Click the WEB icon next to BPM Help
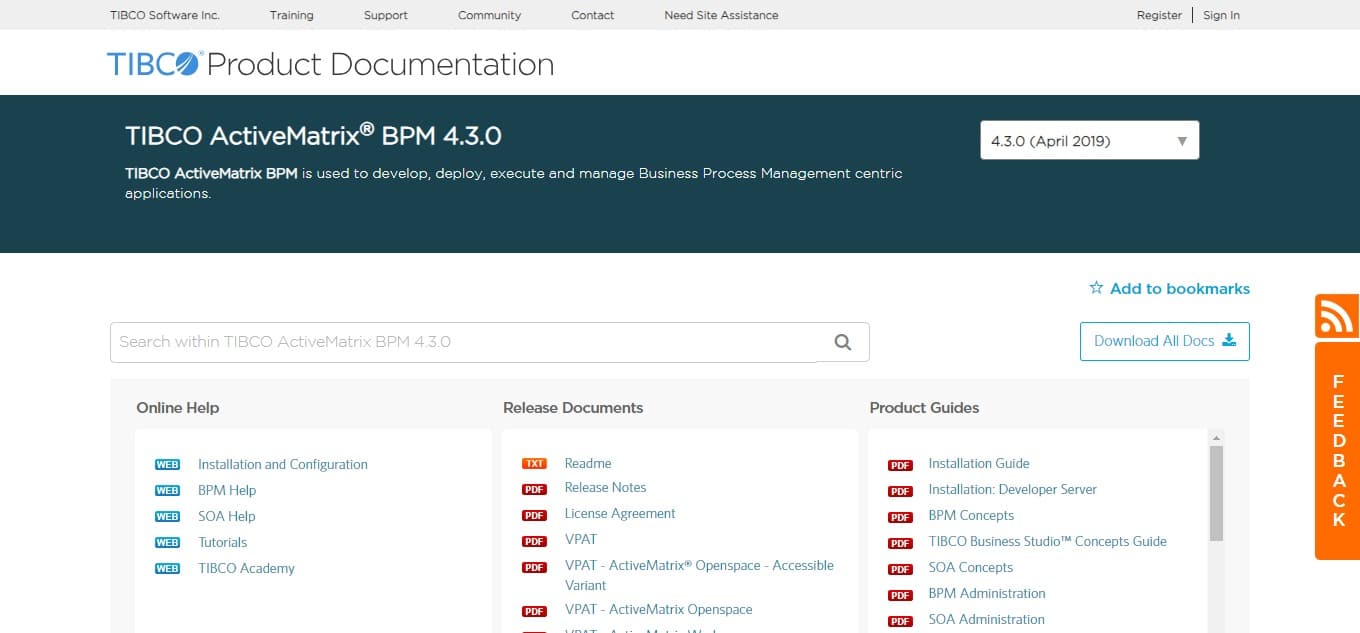The height and width of the screenshot is (633, 1360). 167,490
